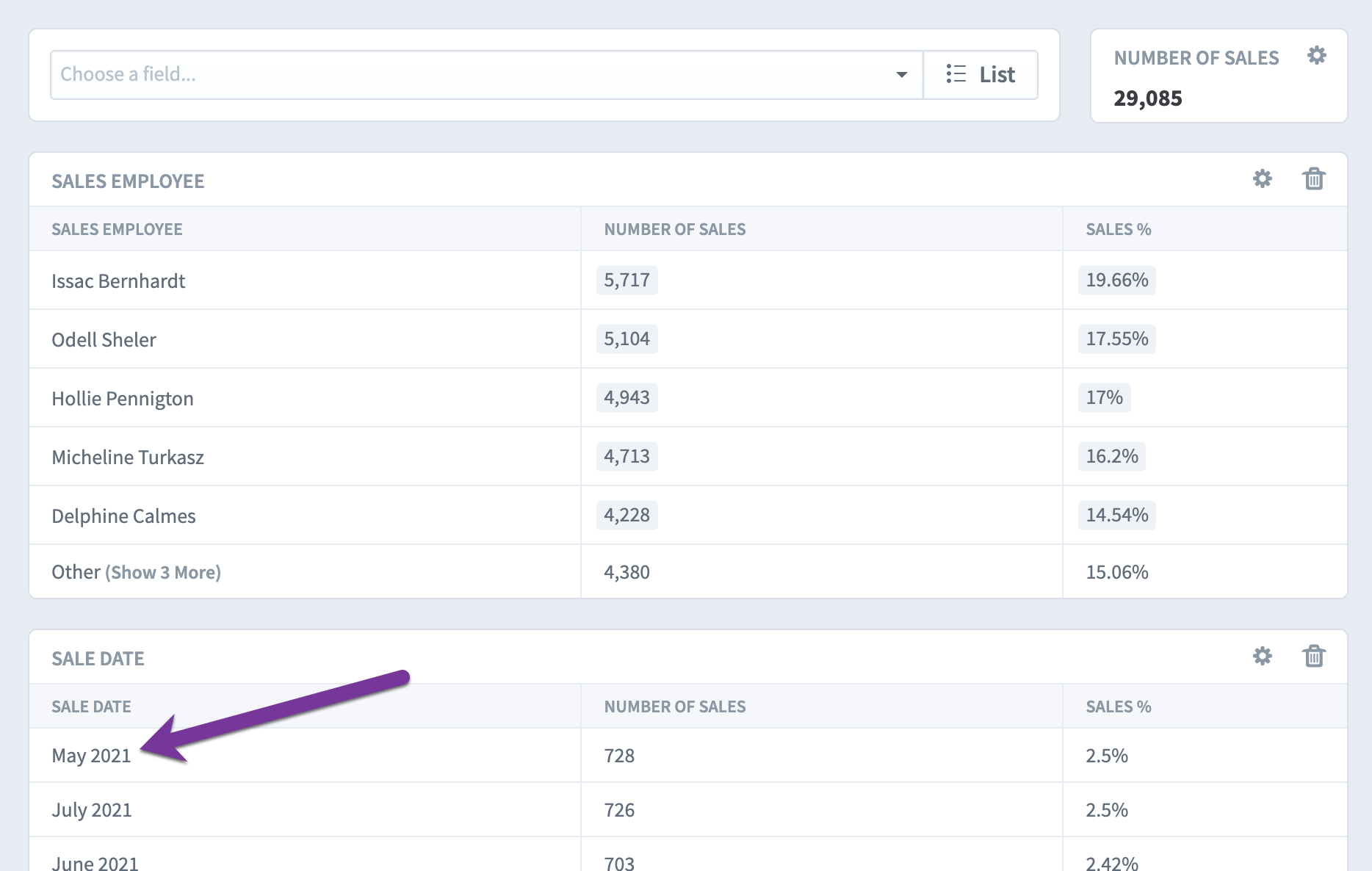Delete the Sales Employee panel
This screenshot has height=871, width=1372.
click(x=1314, y=178)
